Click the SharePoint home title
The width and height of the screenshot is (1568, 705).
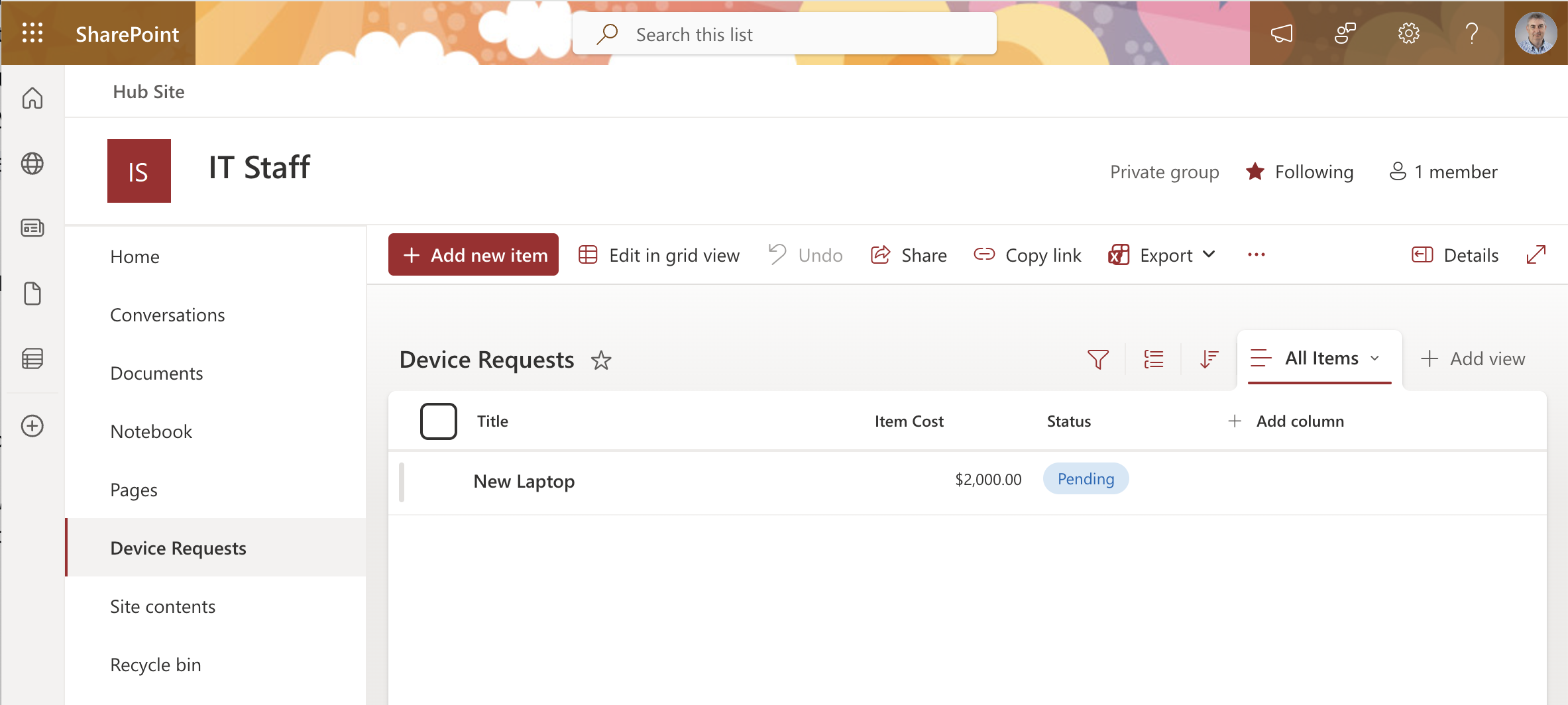coord(127,34)
